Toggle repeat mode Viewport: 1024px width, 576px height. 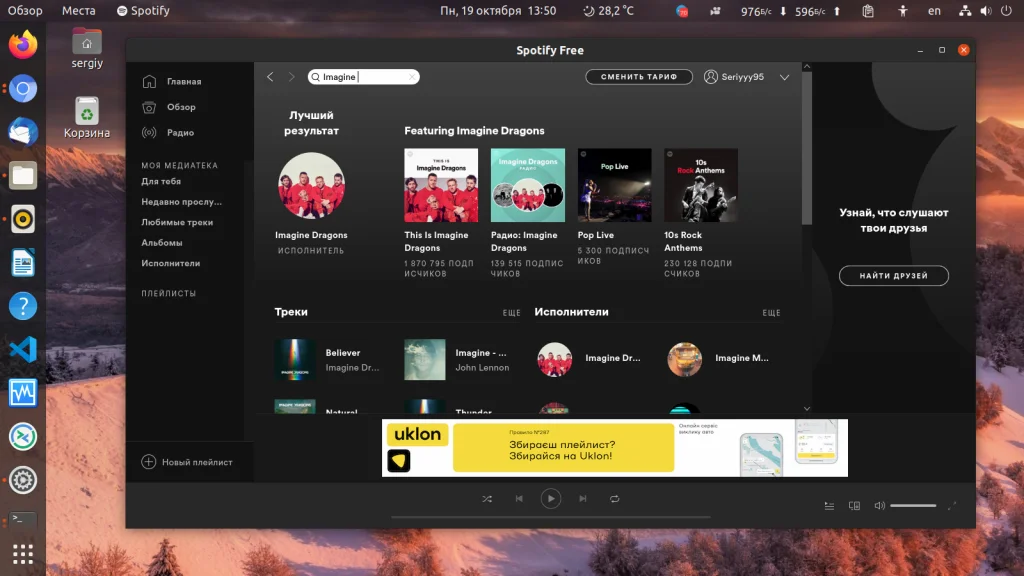pos(615,499)
